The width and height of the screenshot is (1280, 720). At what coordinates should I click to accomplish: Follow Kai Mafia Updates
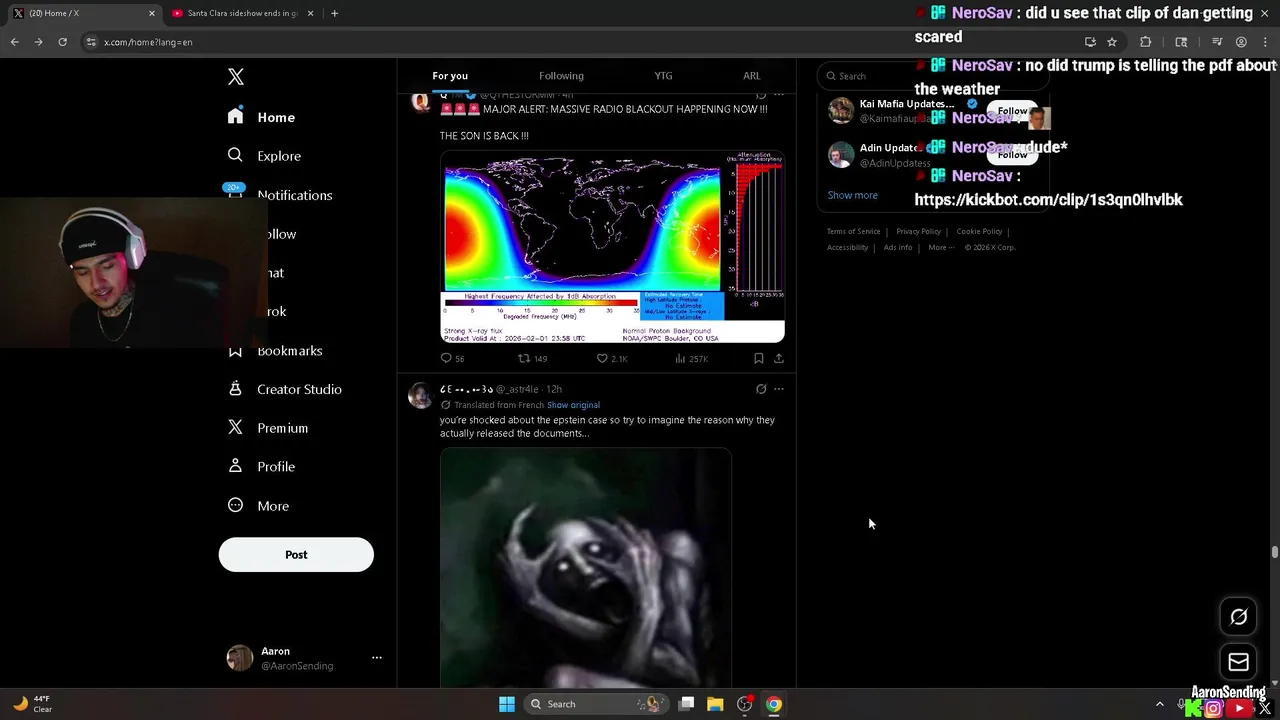tap(1012, 111)
